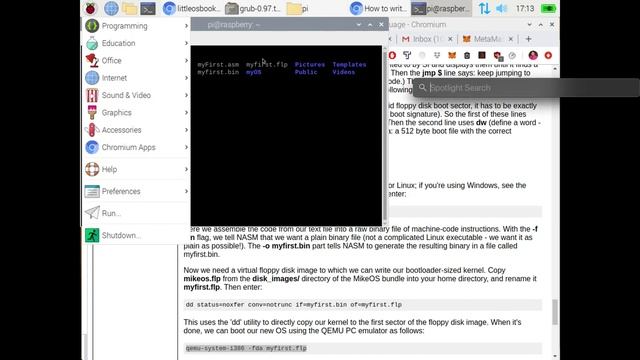The width and height of the screenshot is (640, 360).
Task: Launch the Terminal icon in taskbar
Action: point(148,8)
